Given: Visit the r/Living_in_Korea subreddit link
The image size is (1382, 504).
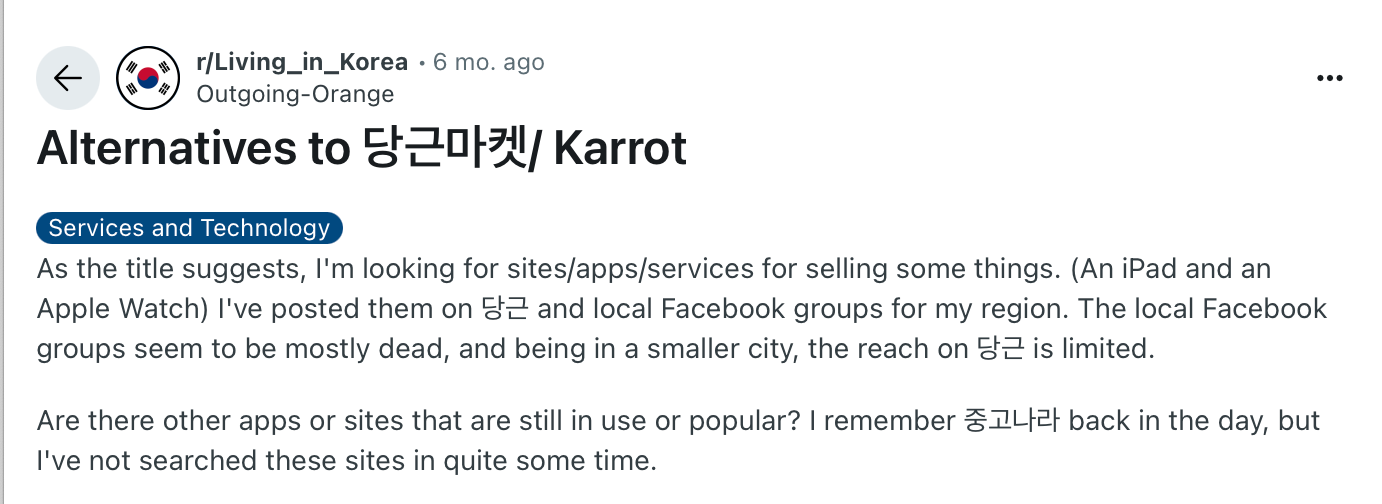Looking at the screenshot, I should pos(303,62).
